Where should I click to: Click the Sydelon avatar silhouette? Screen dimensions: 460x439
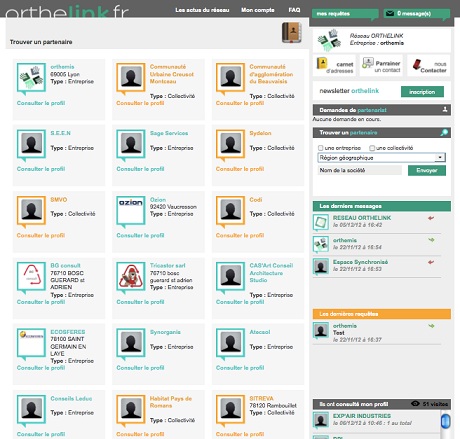coord(230,144)
